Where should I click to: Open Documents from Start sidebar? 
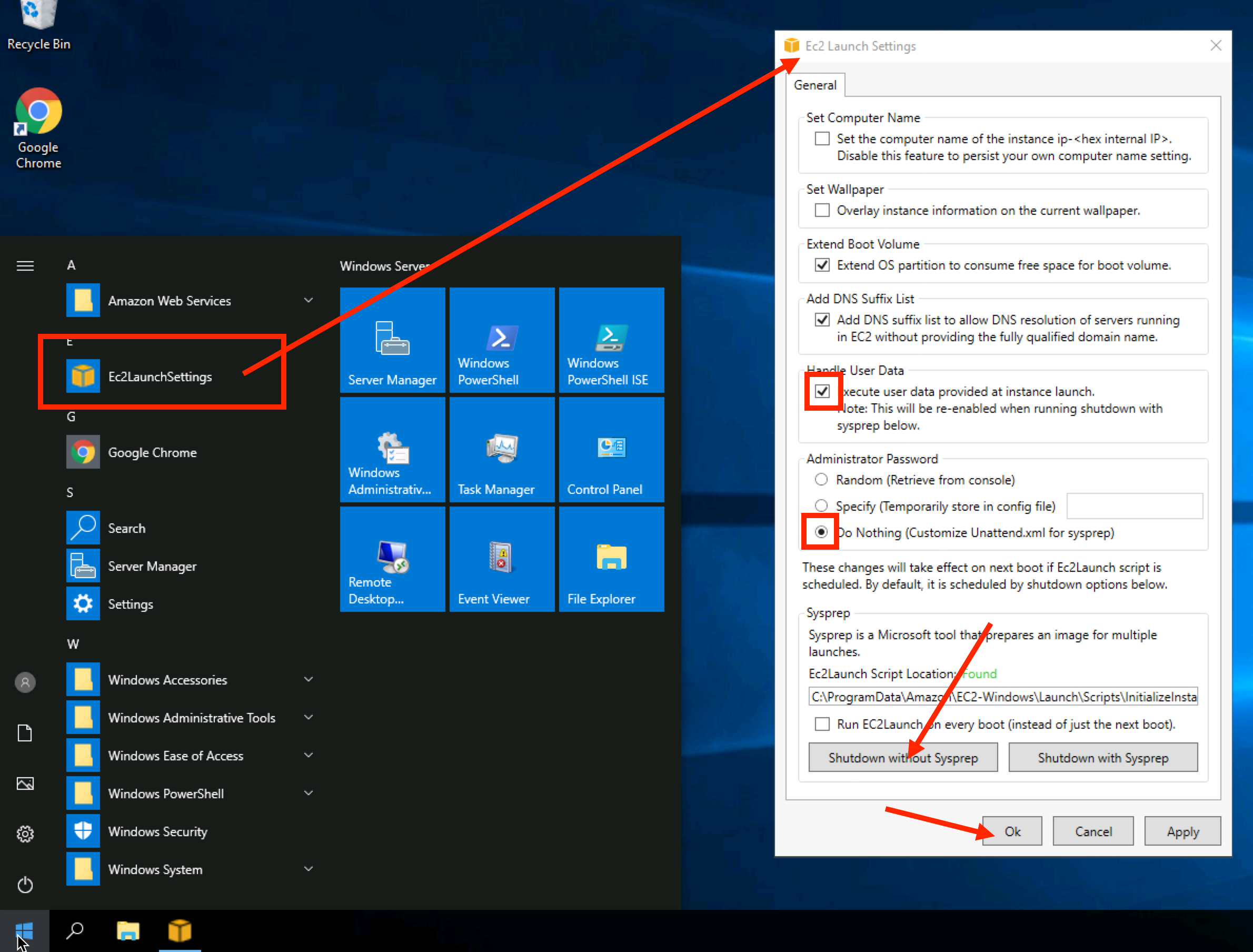point(25,733)
